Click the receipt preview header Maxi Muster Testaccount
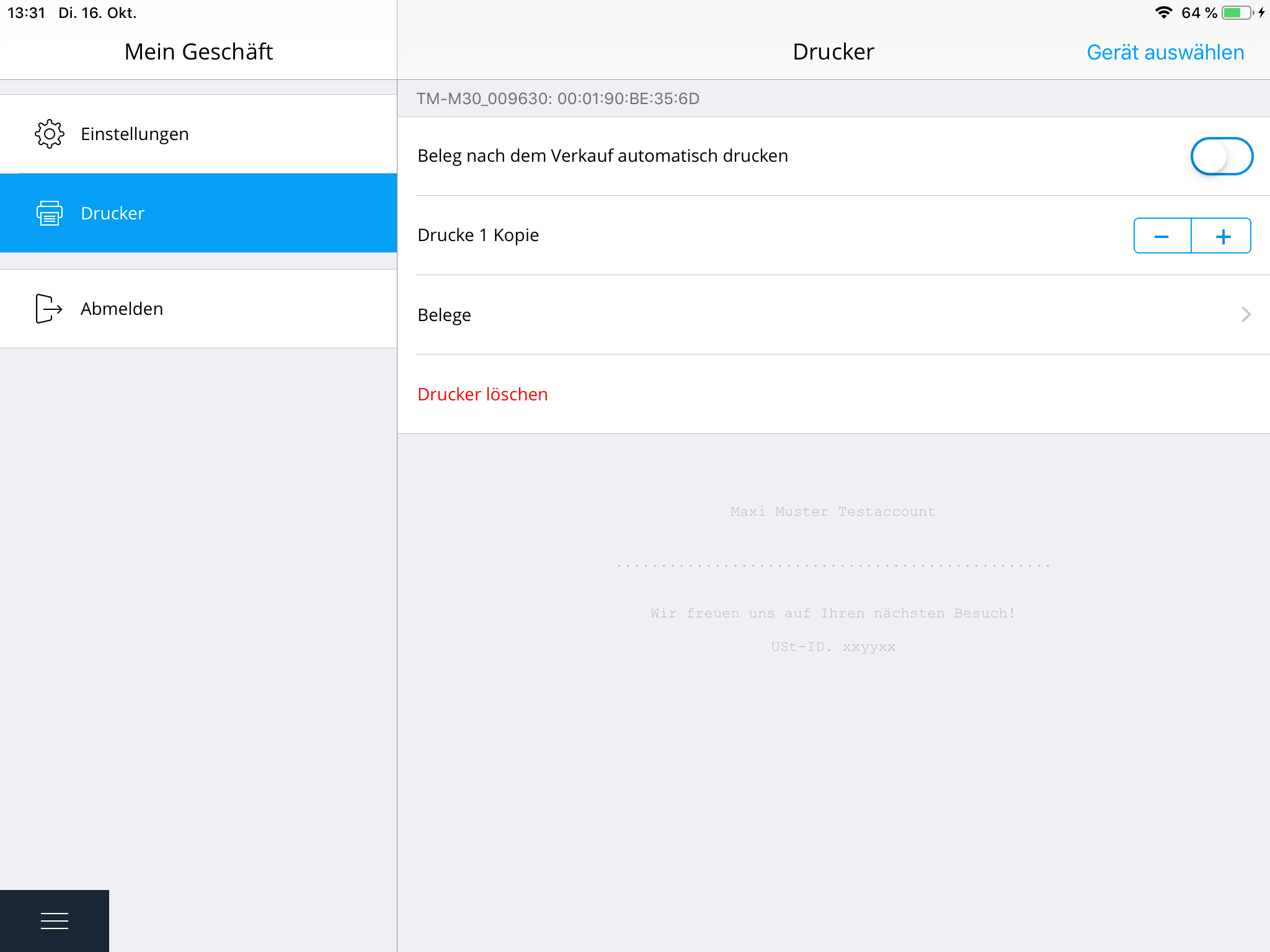Viewport: 1270px width, 952px height. pos(833,511)
